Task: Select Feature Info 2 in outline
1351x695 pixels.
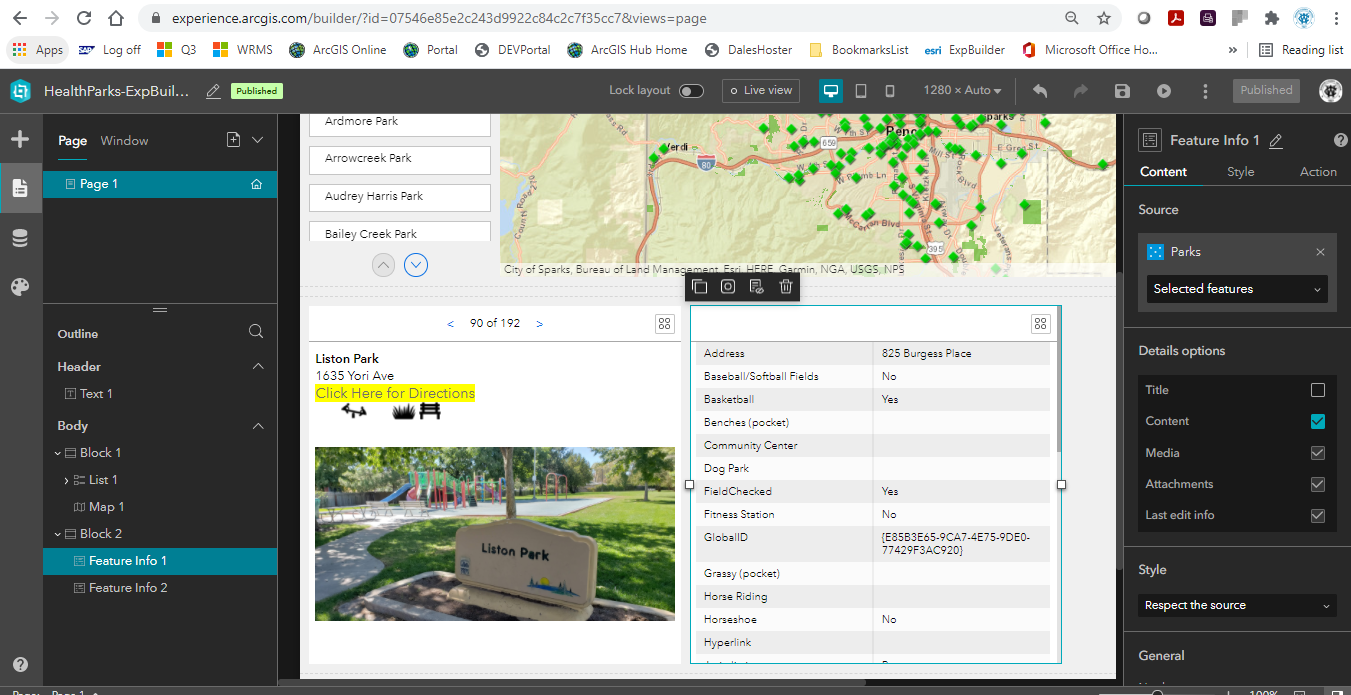Action: point(127,588)
